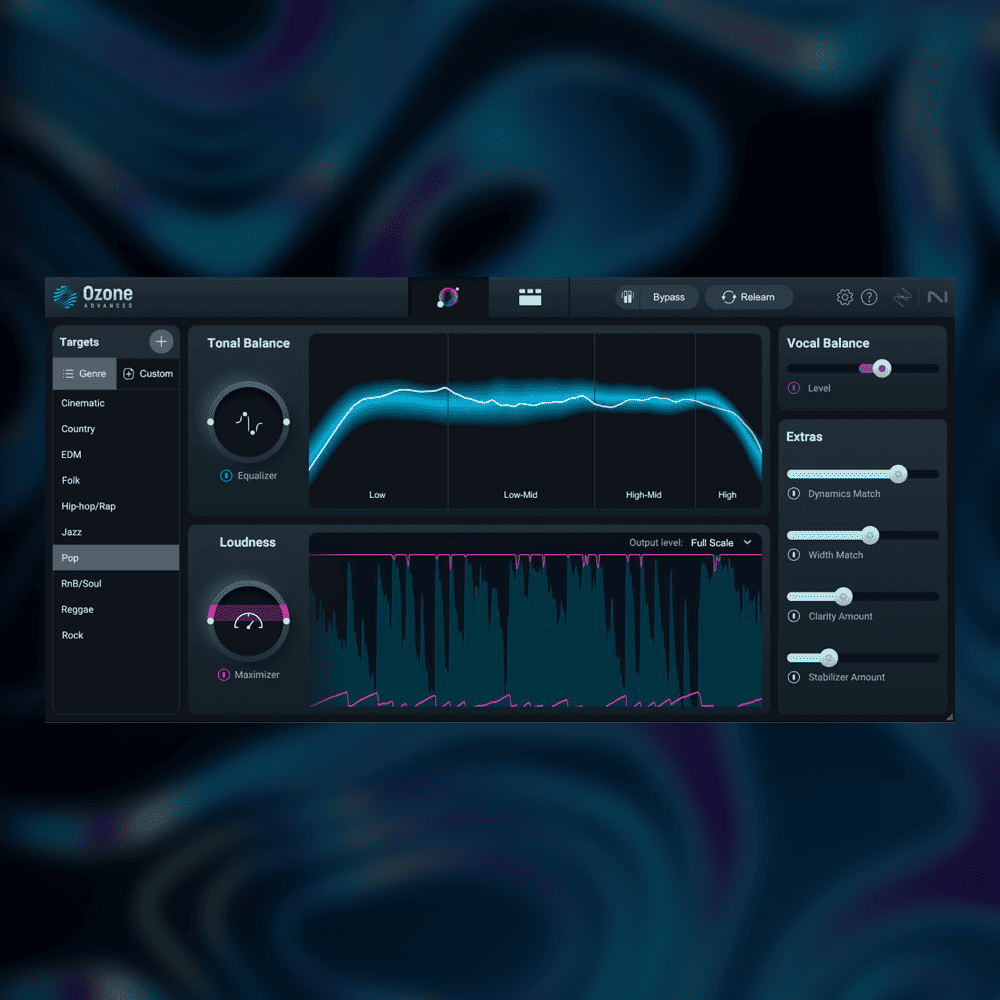The width and height of the screenshot is (1000, 1000).
Task: Open help with the question mark icon
Action: (869, 297)
